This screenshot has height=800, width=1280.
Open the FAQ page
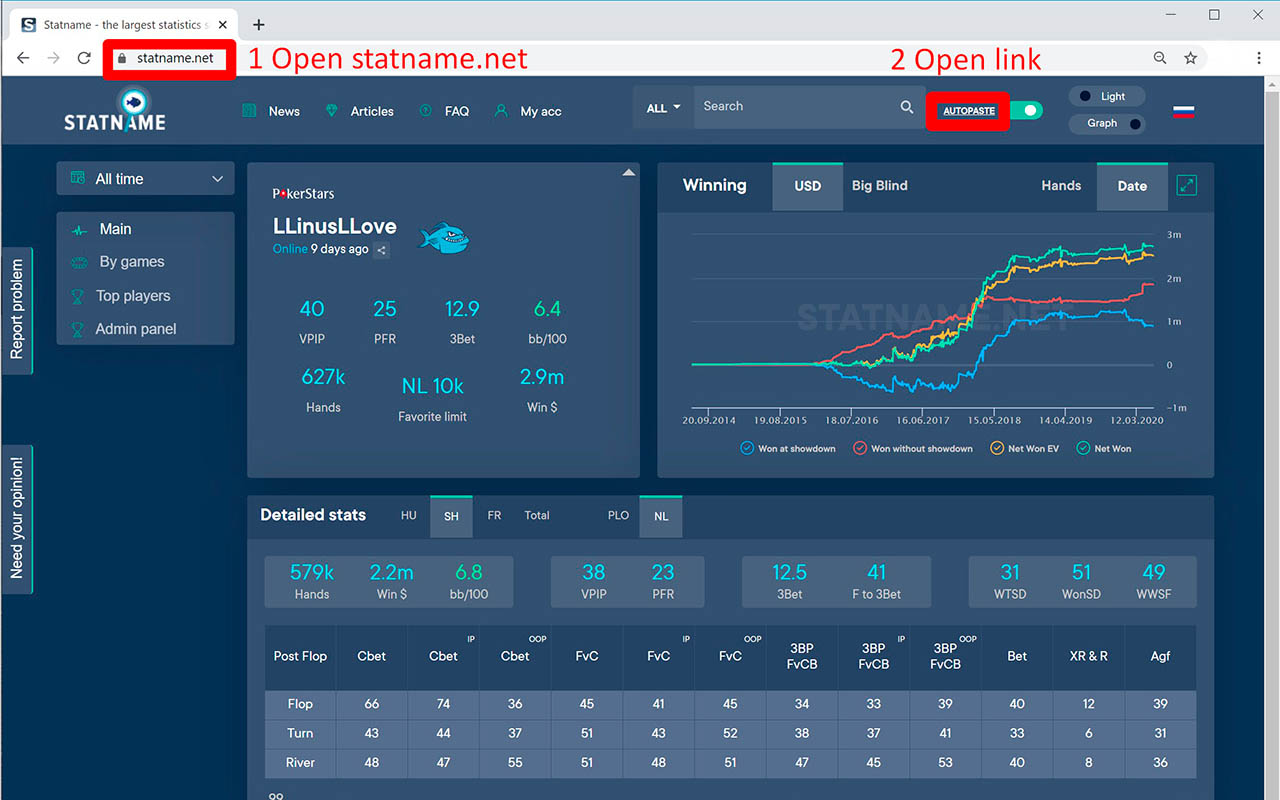[x=456, y=111]
